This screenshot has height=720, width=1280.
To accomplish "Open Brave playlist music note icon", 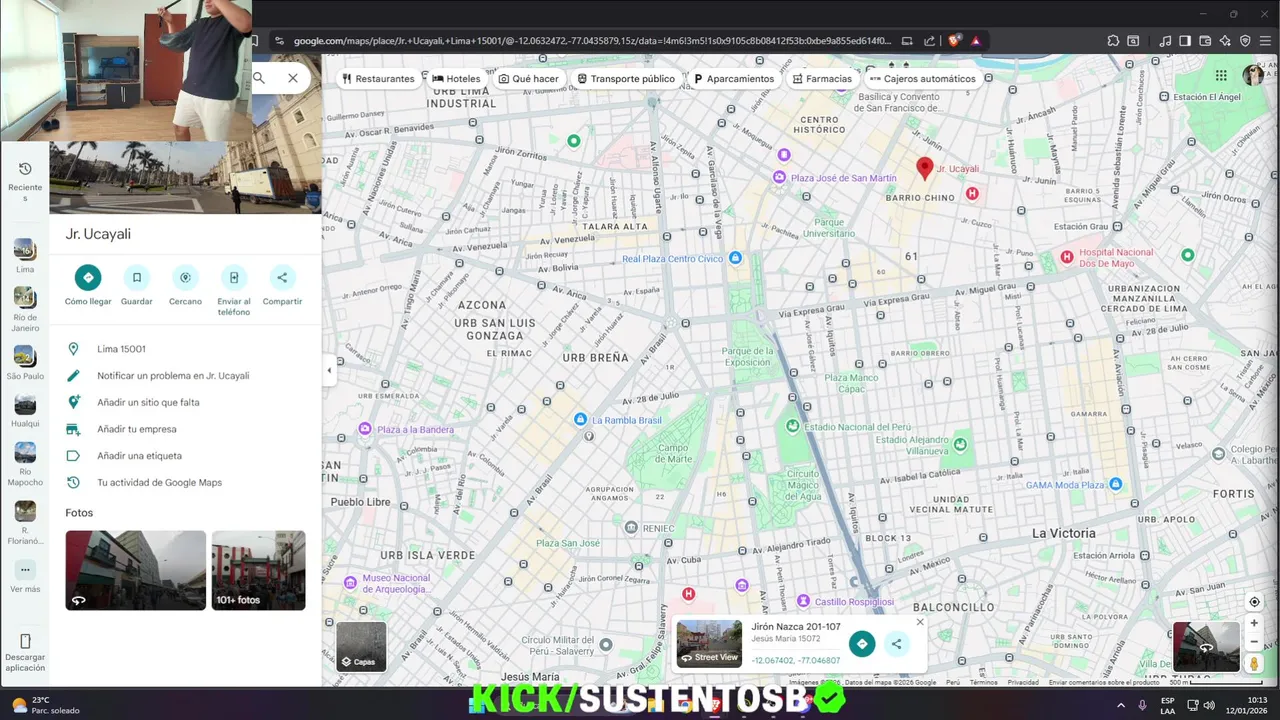I will pos(1165,41).
